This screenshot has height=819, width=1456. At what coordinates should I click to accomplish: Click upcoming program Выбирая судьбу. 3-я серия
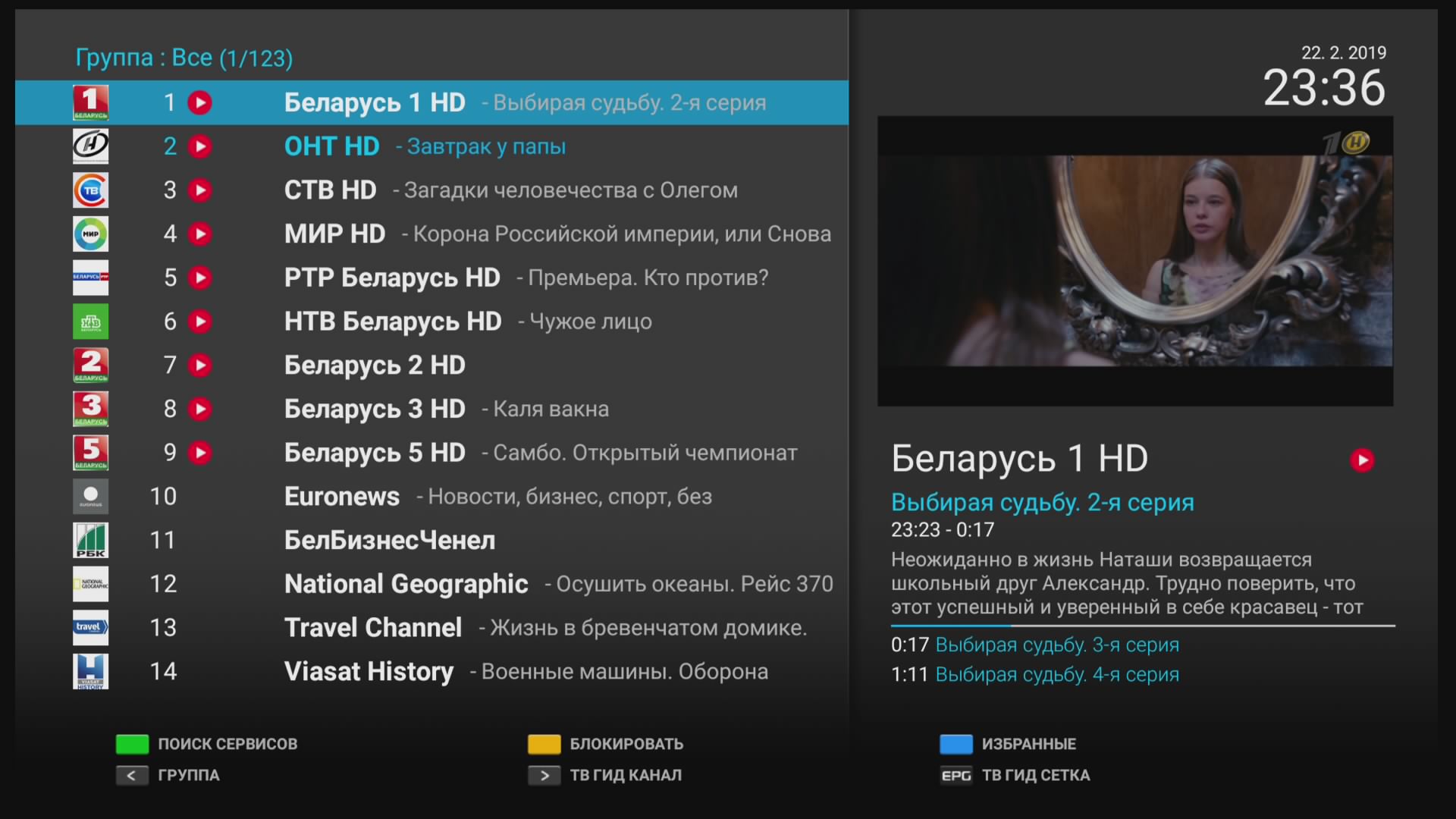click(1057, 645)
